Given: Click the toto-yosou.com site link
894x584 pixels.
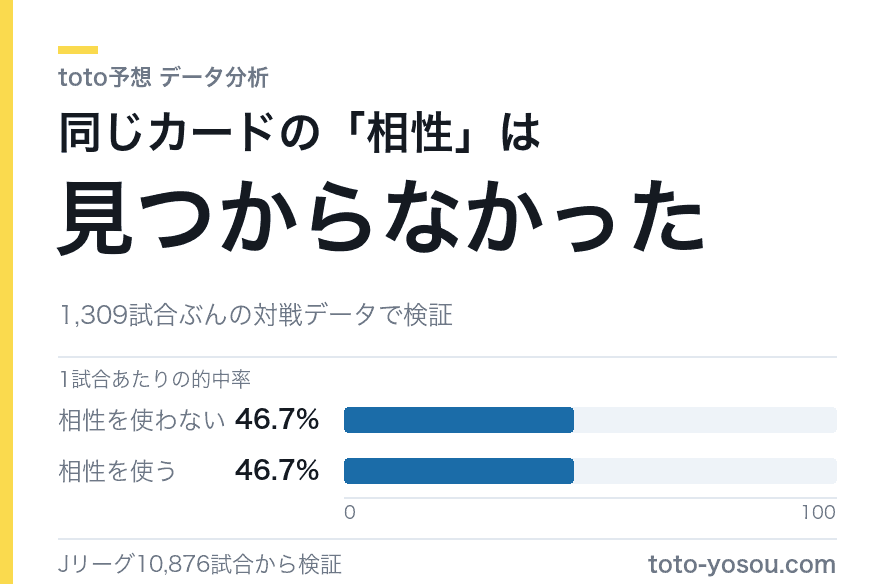Looking at the screenshot, I should pyautogui.click(x=742, y=565).
